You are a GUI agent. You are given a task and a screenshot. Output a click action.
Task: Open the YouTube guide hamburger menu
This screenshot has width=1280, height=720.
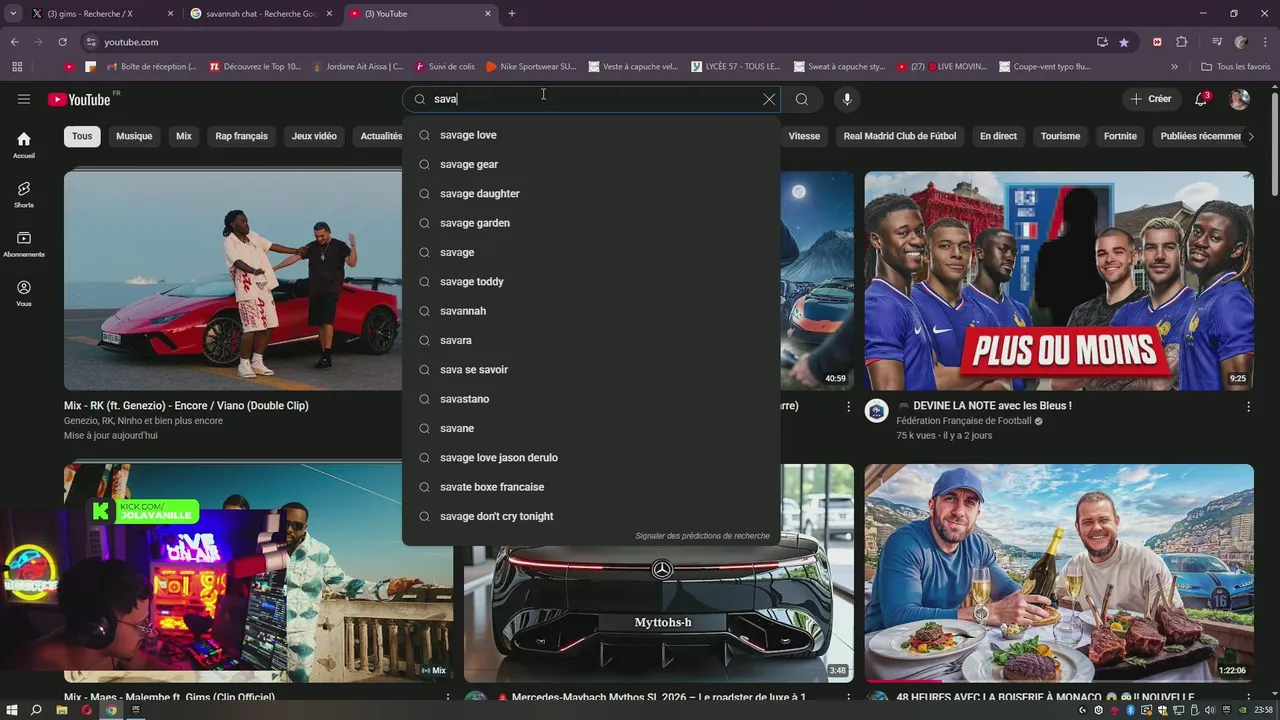(x=24, y=99)
